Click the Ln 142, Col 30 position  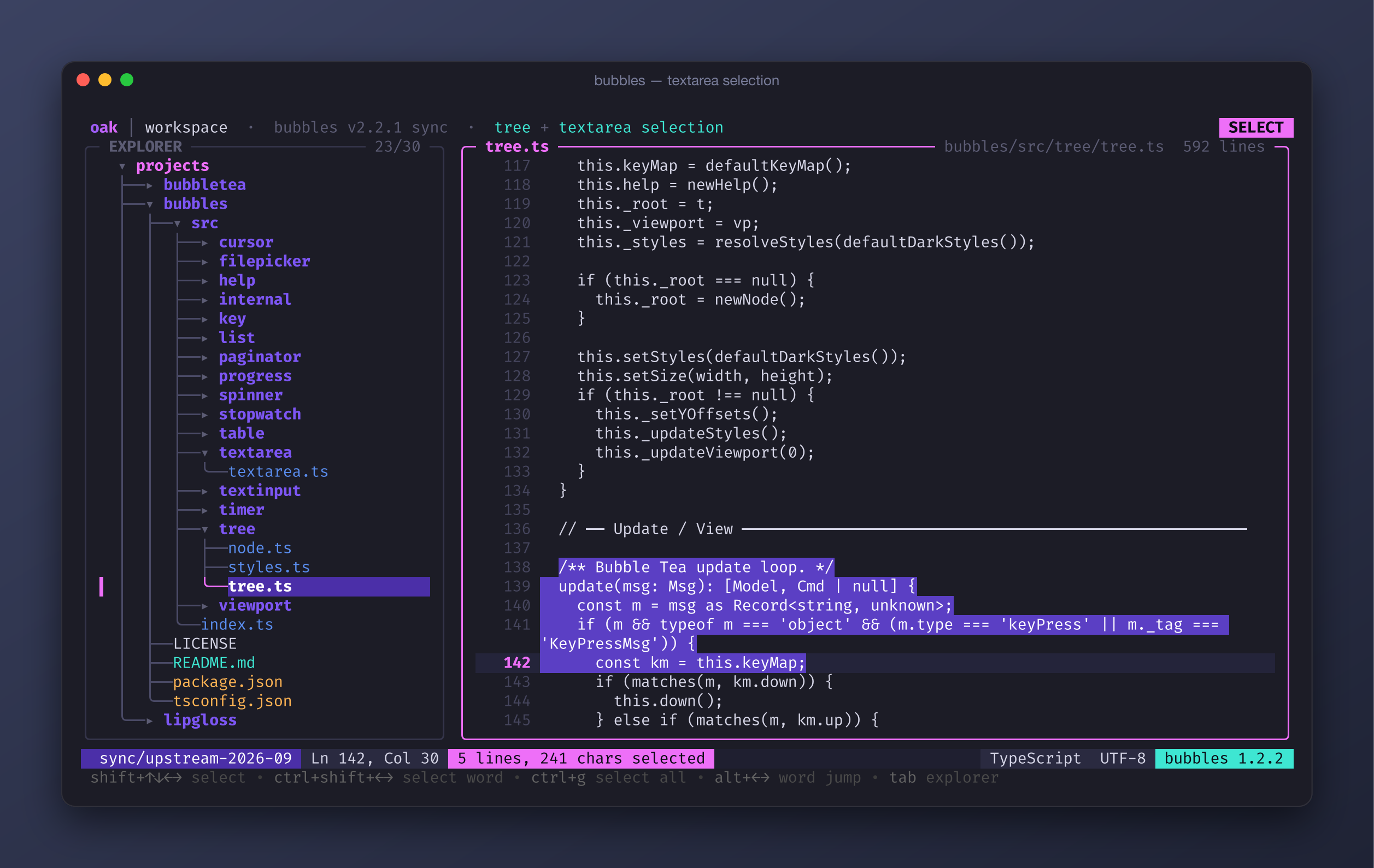click(x=375, y=759)
